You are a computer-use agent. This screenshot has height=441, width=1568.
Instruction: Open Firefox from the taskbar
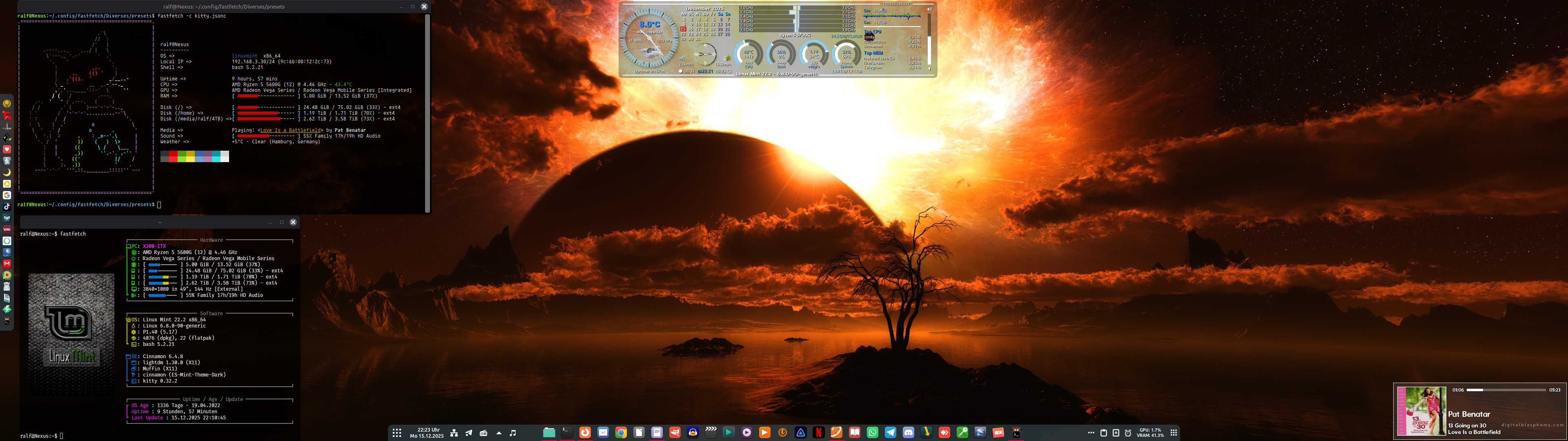pyautogui.click(x=585, y=432)
